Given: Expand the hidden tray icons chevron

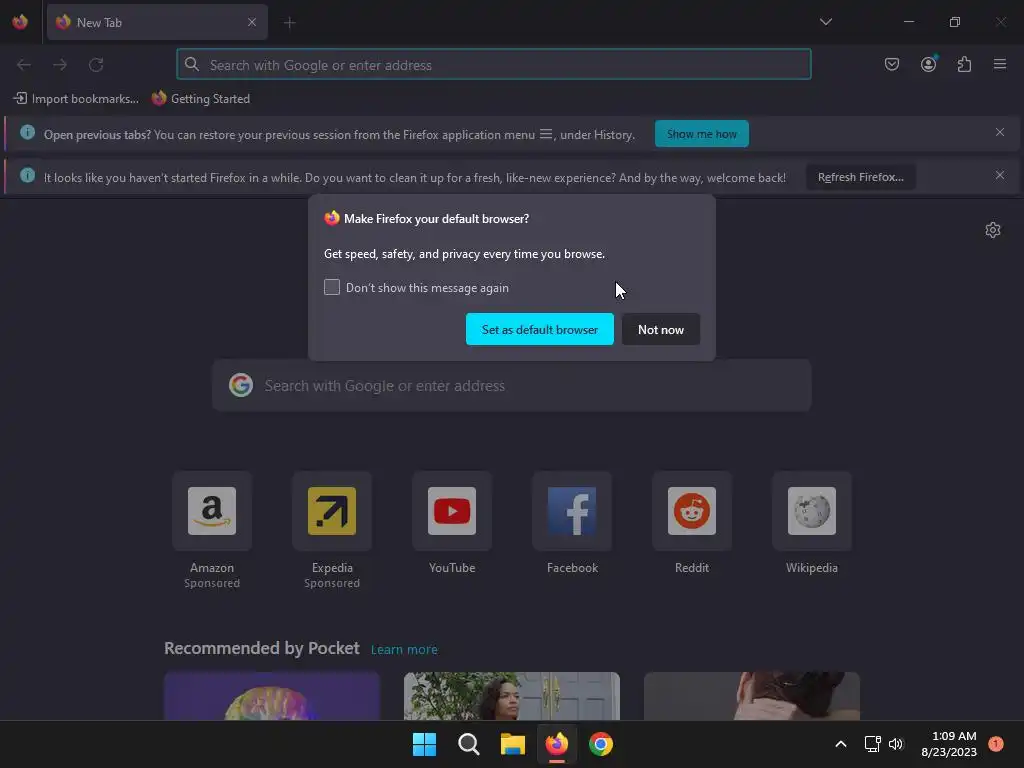Looking at the screenshot, I should [x=841, y=744].
